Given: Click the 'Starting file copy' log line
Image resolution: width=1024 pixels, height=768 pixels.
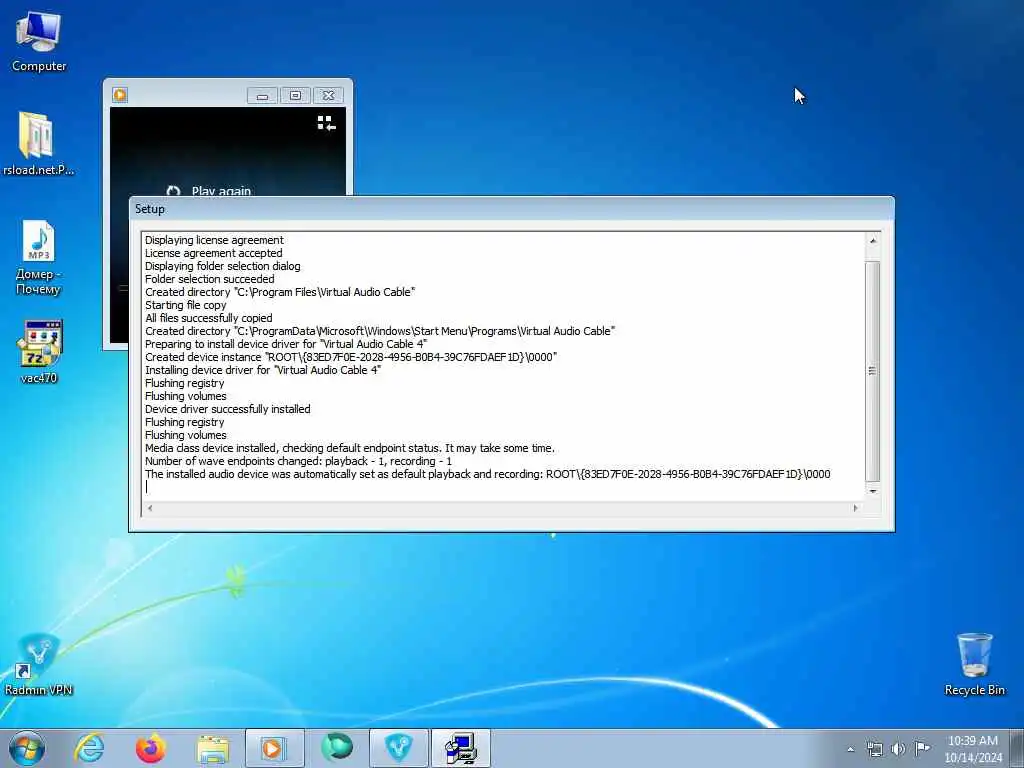Looking at the screenshot, I should [185, 305].
